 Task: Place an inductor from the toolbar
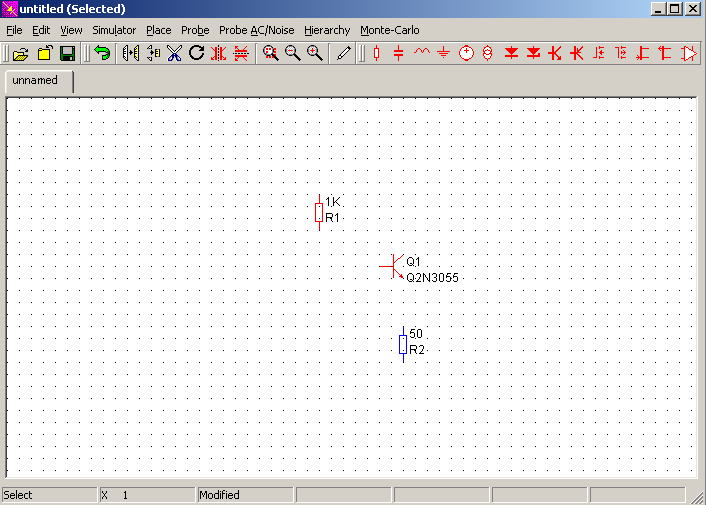click(421, 52)
